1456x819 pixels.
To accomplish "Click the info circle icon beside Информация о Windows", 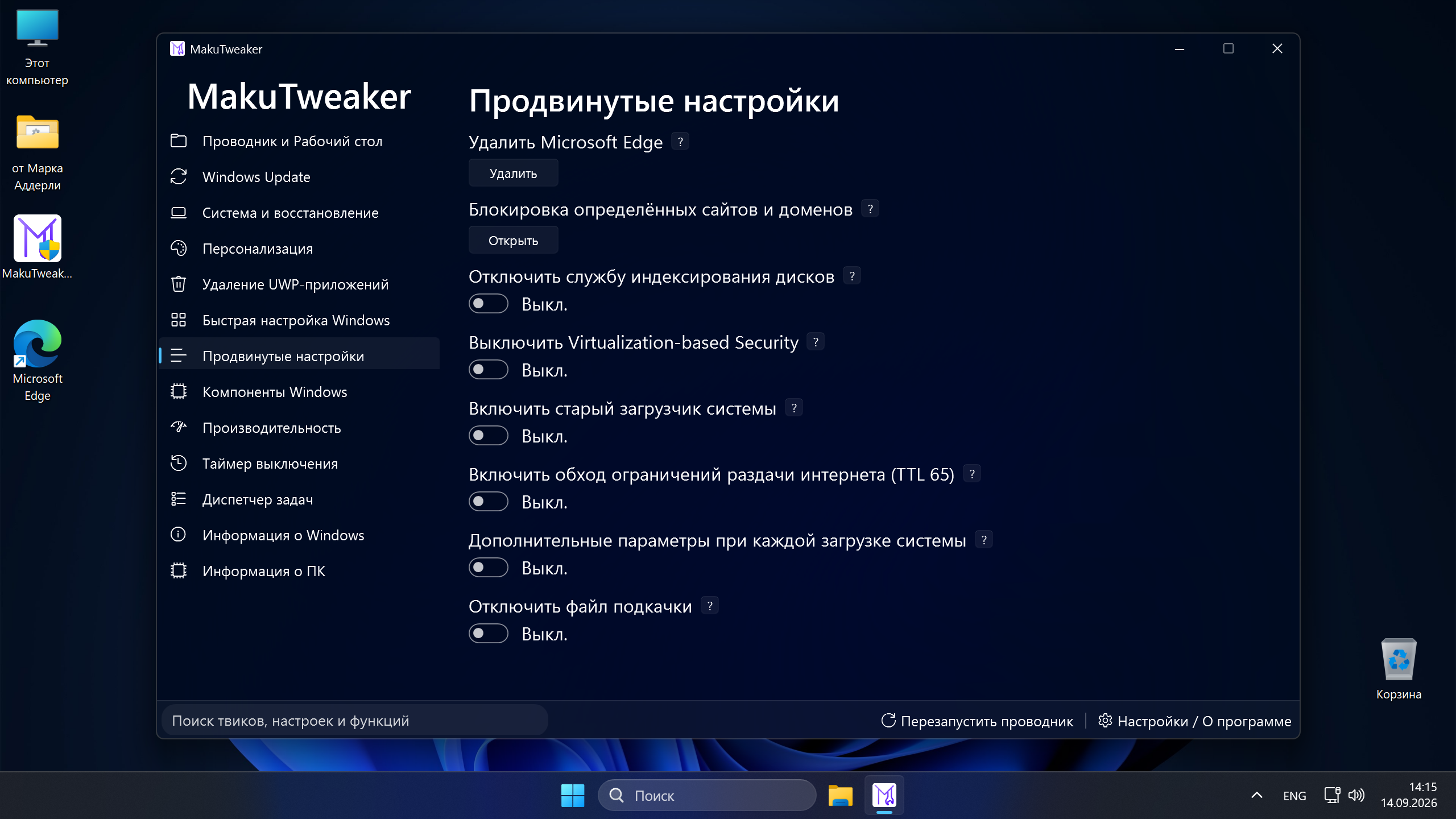I will [x=179, y=535].
